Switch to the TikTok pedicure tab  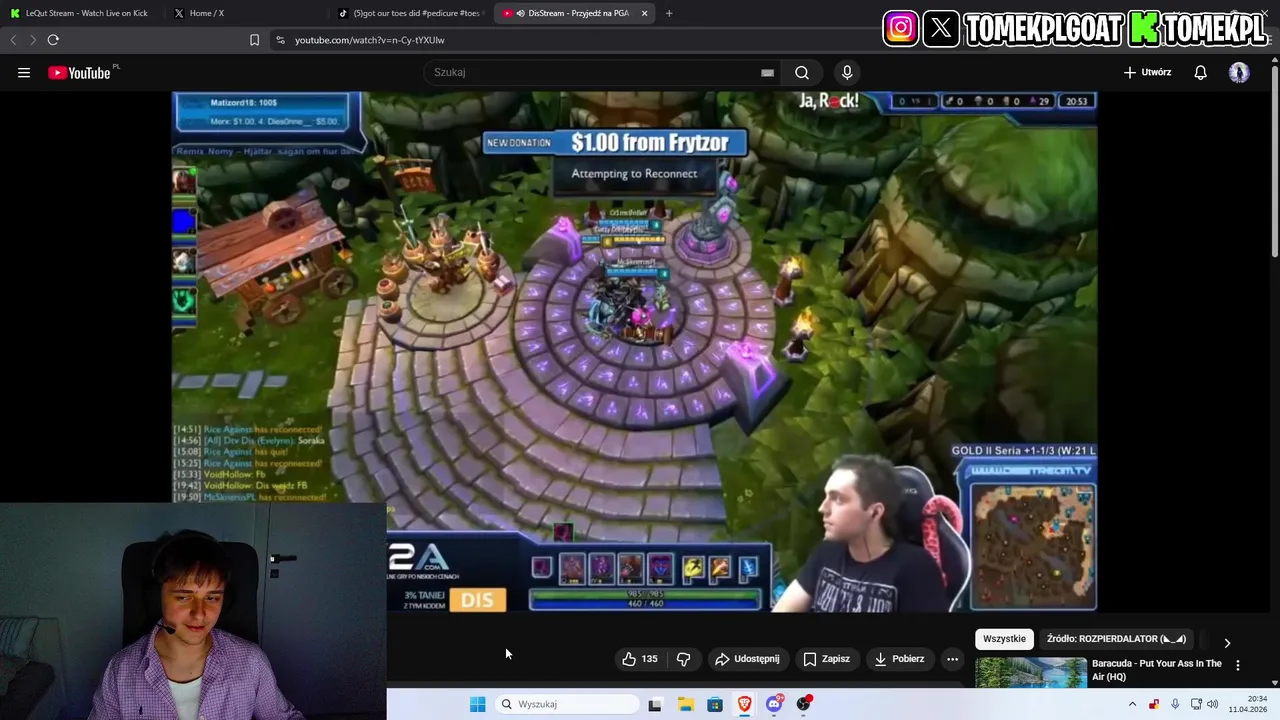pos(409,13)
